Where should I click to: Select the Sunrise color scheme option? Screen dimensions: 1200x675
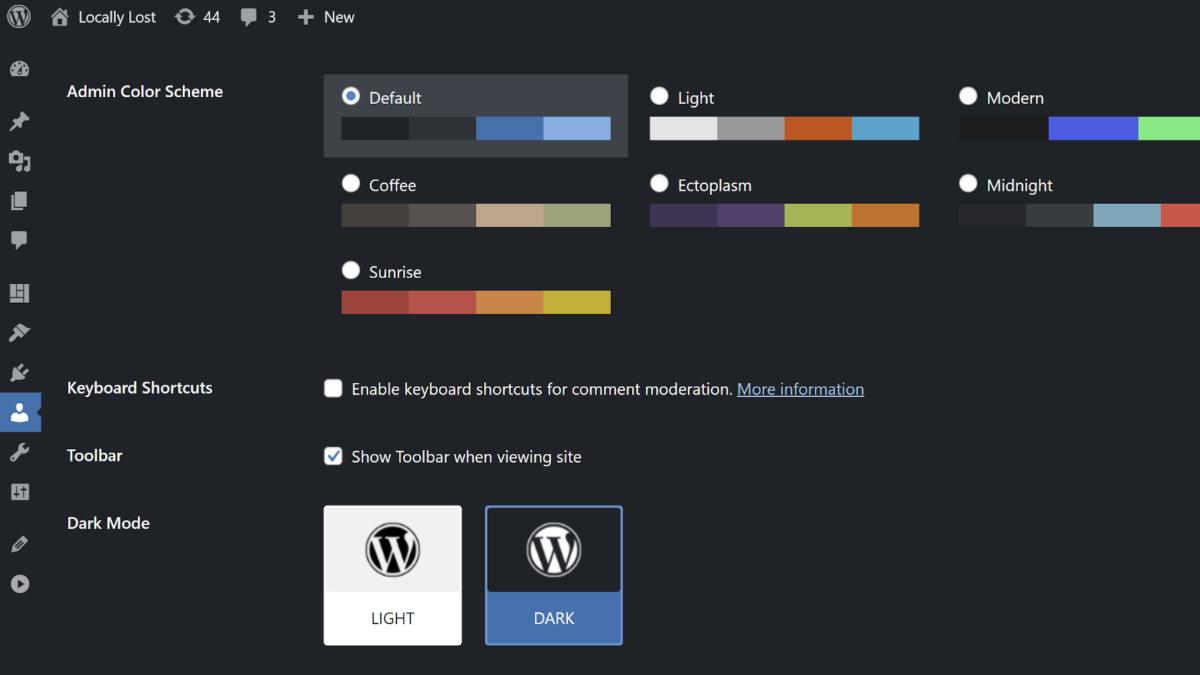[351, 271]
